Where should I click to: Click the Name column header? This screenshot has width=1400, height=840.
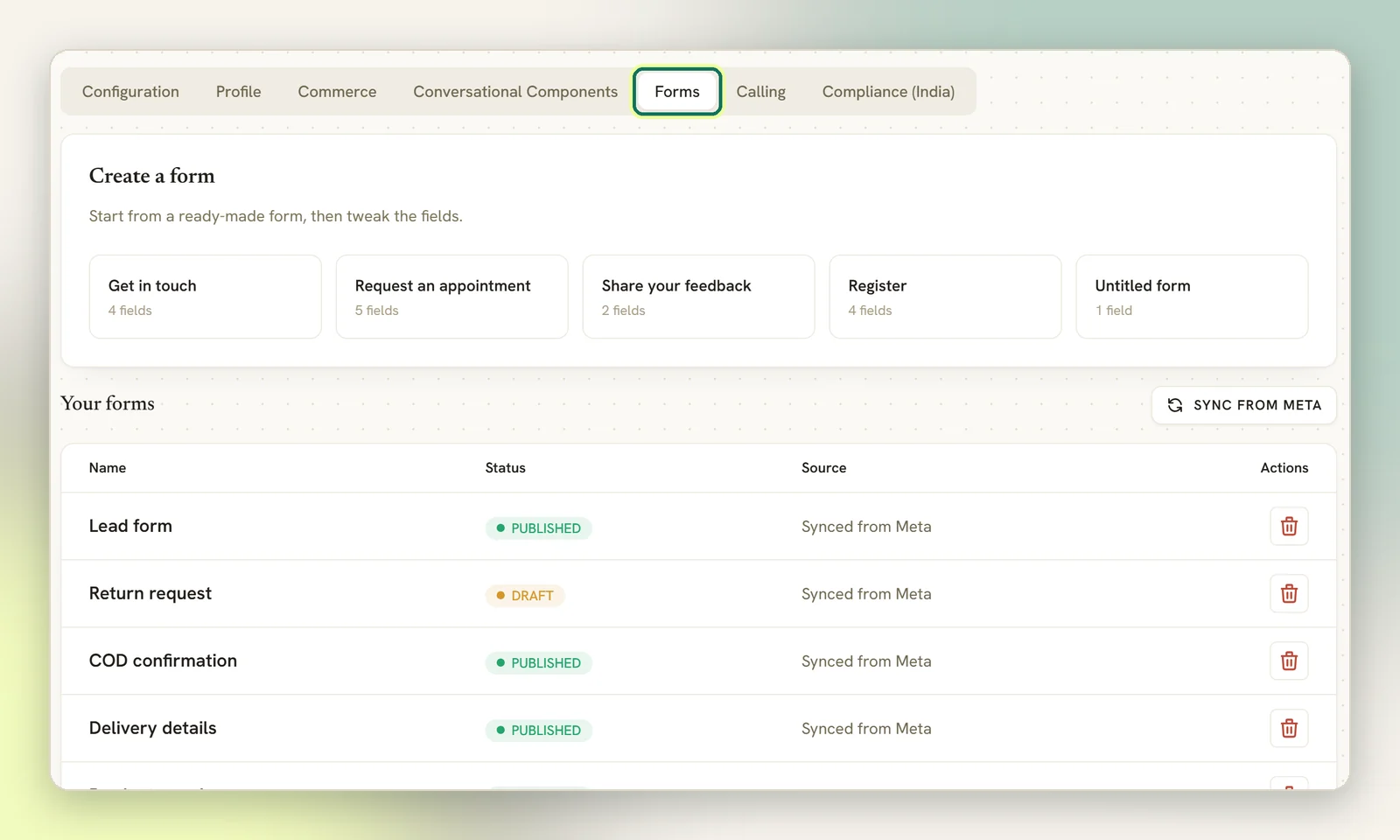(x=108, y=468)
